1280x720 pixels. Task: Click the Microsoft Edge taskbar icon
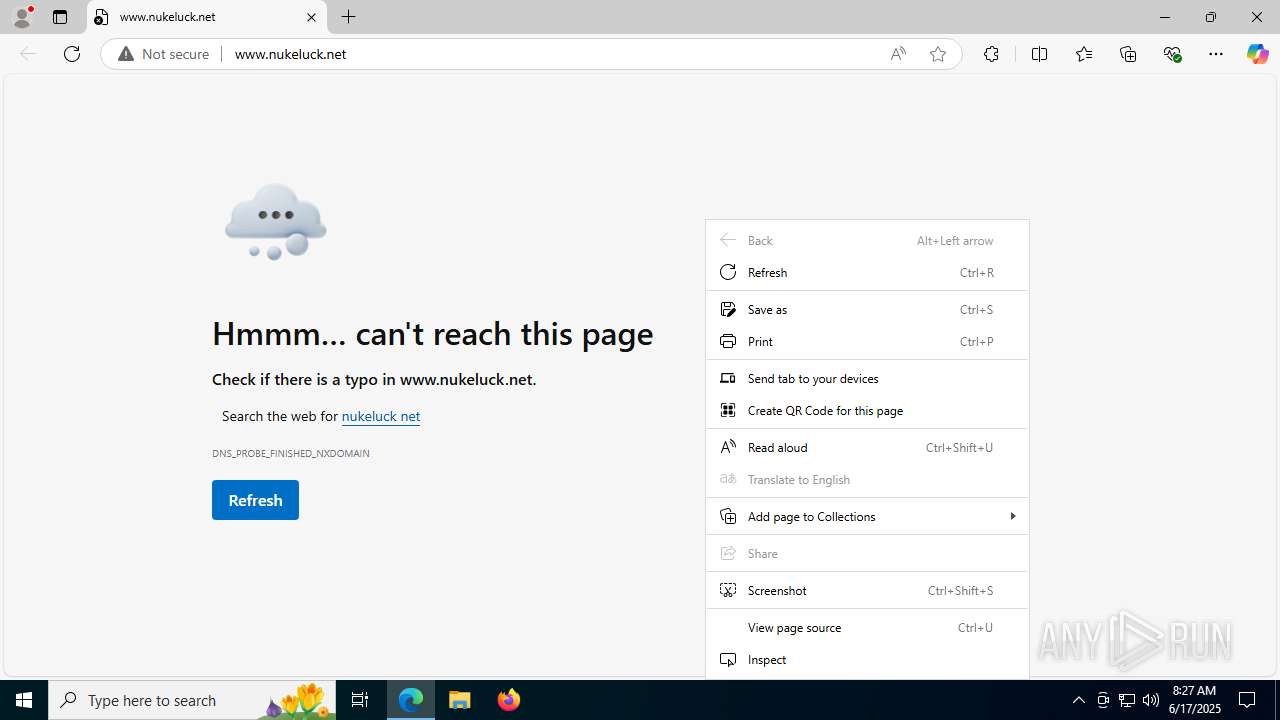point(411,700)
